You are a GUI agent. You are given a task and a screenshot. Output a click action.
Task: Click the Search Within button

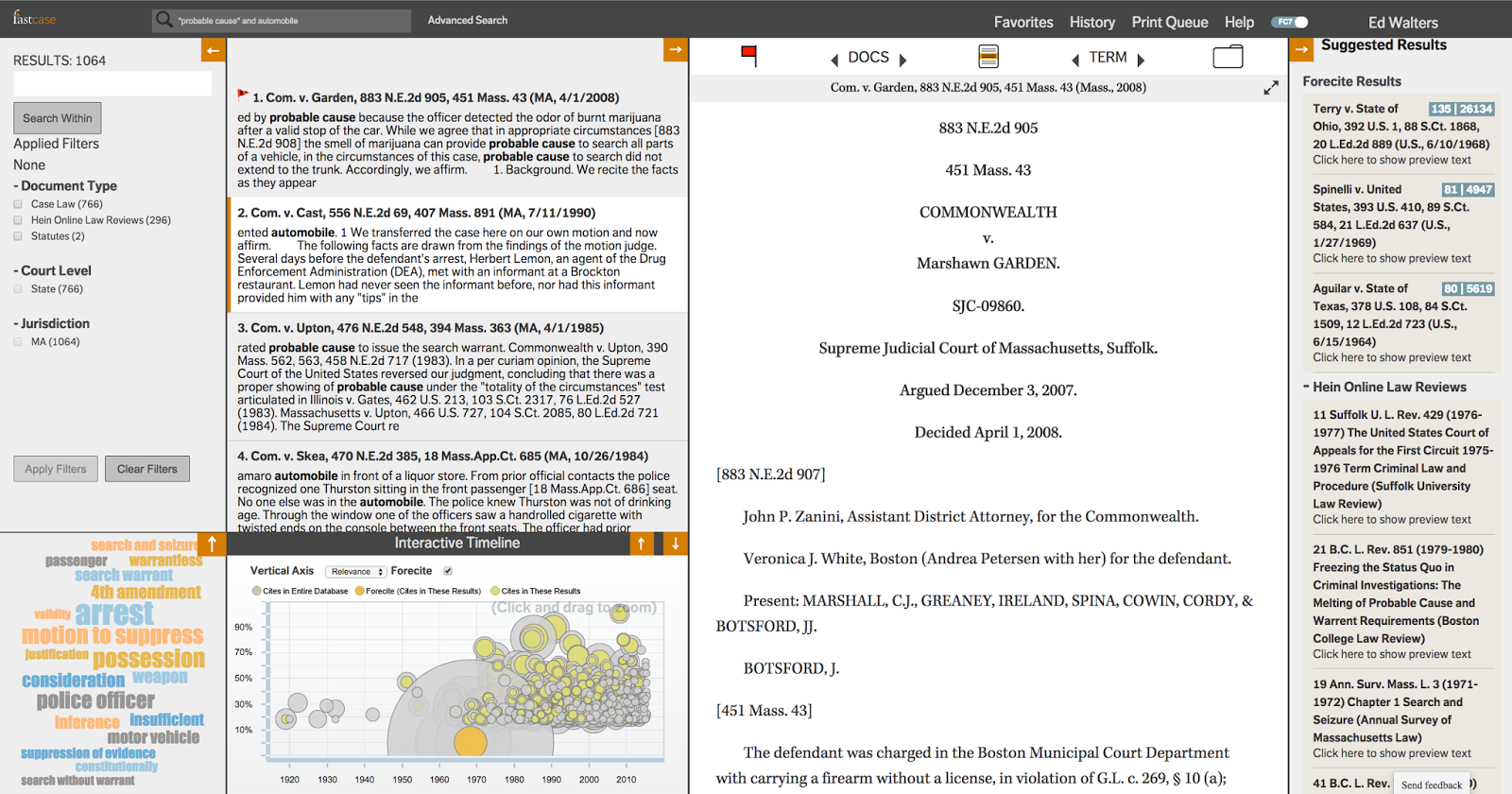[x=58, y=118]
